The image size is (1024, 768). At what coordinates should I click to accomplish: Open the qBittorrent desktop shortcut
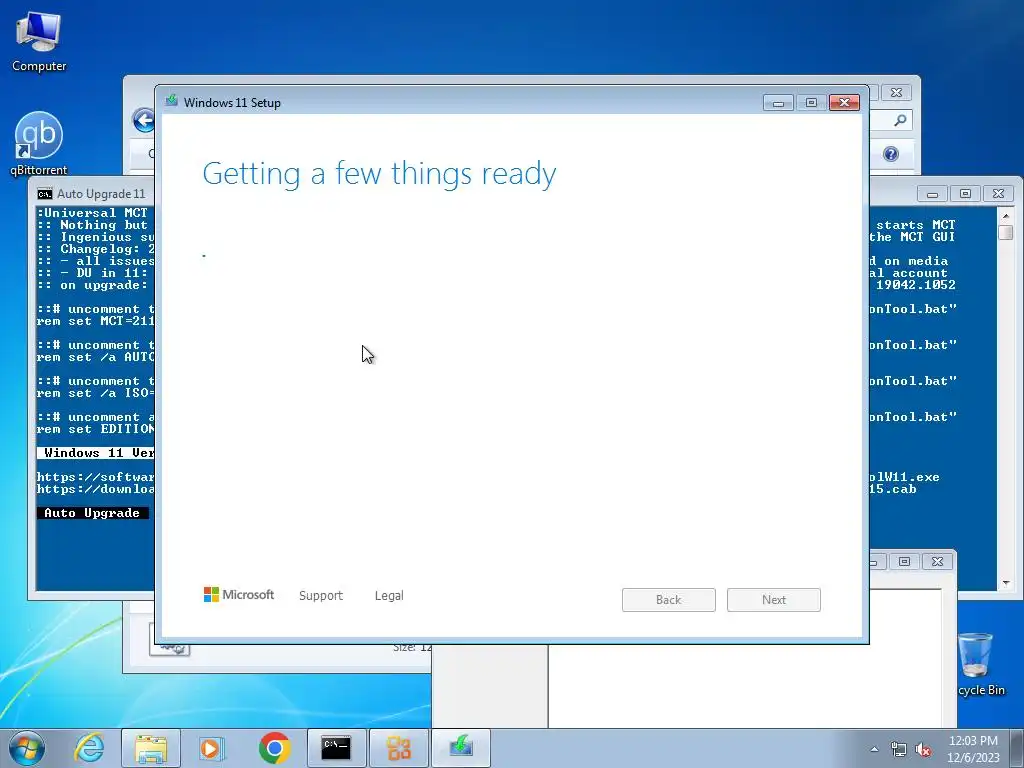point(39,144)
